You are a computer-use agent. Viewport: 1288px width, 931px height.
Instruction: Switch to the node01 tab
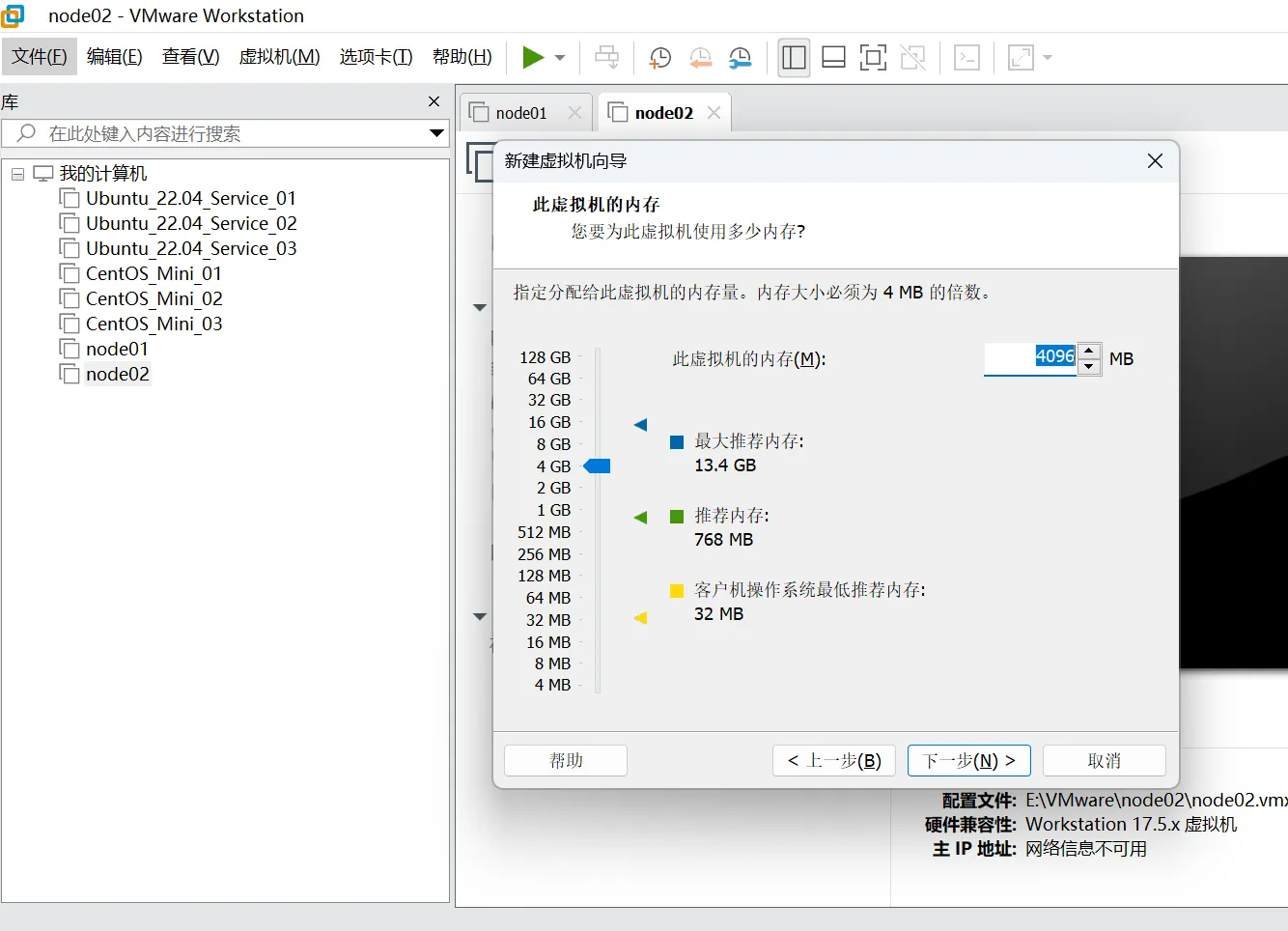click(521, 113)
